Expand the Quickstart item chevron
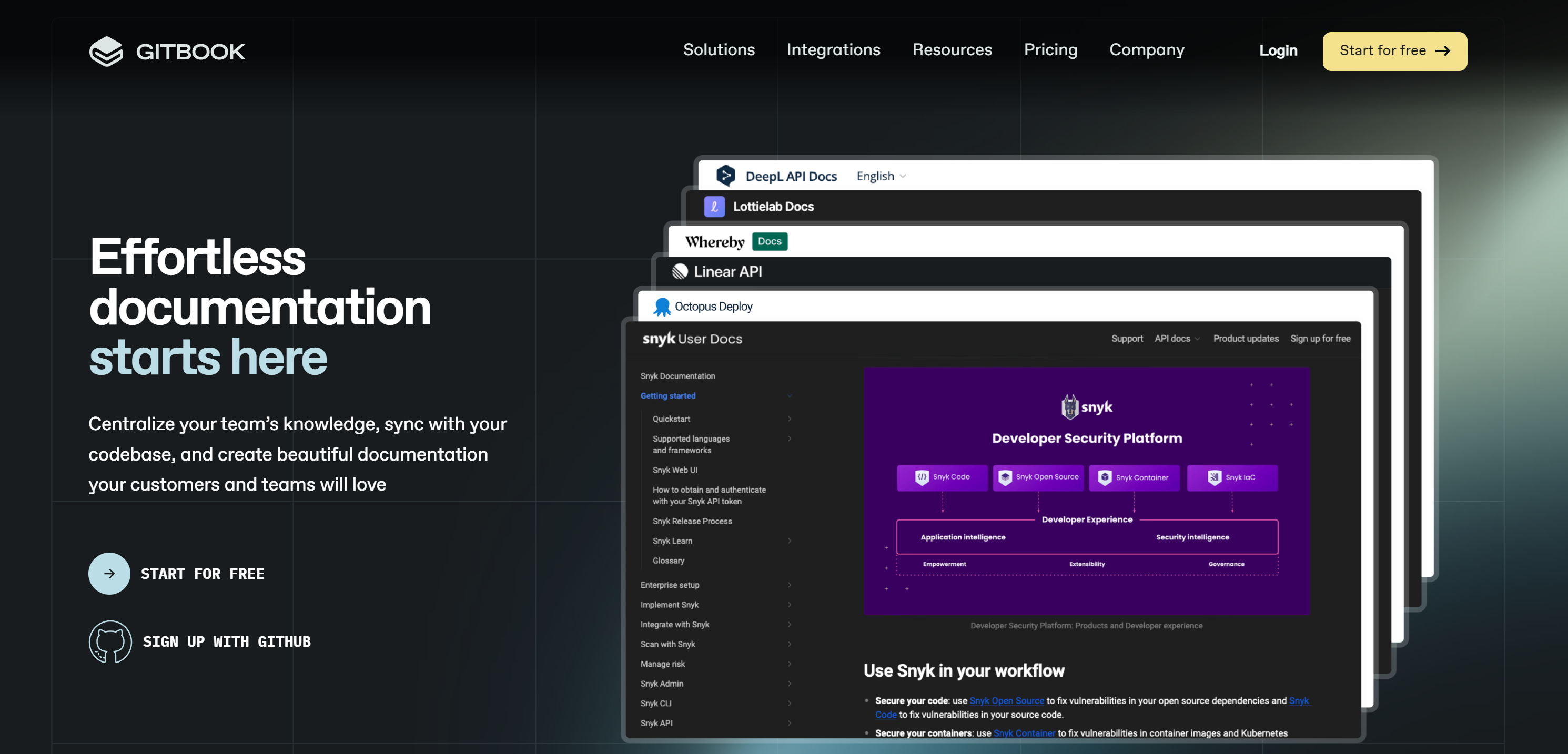1568x754 pixels. pos(790,419)
